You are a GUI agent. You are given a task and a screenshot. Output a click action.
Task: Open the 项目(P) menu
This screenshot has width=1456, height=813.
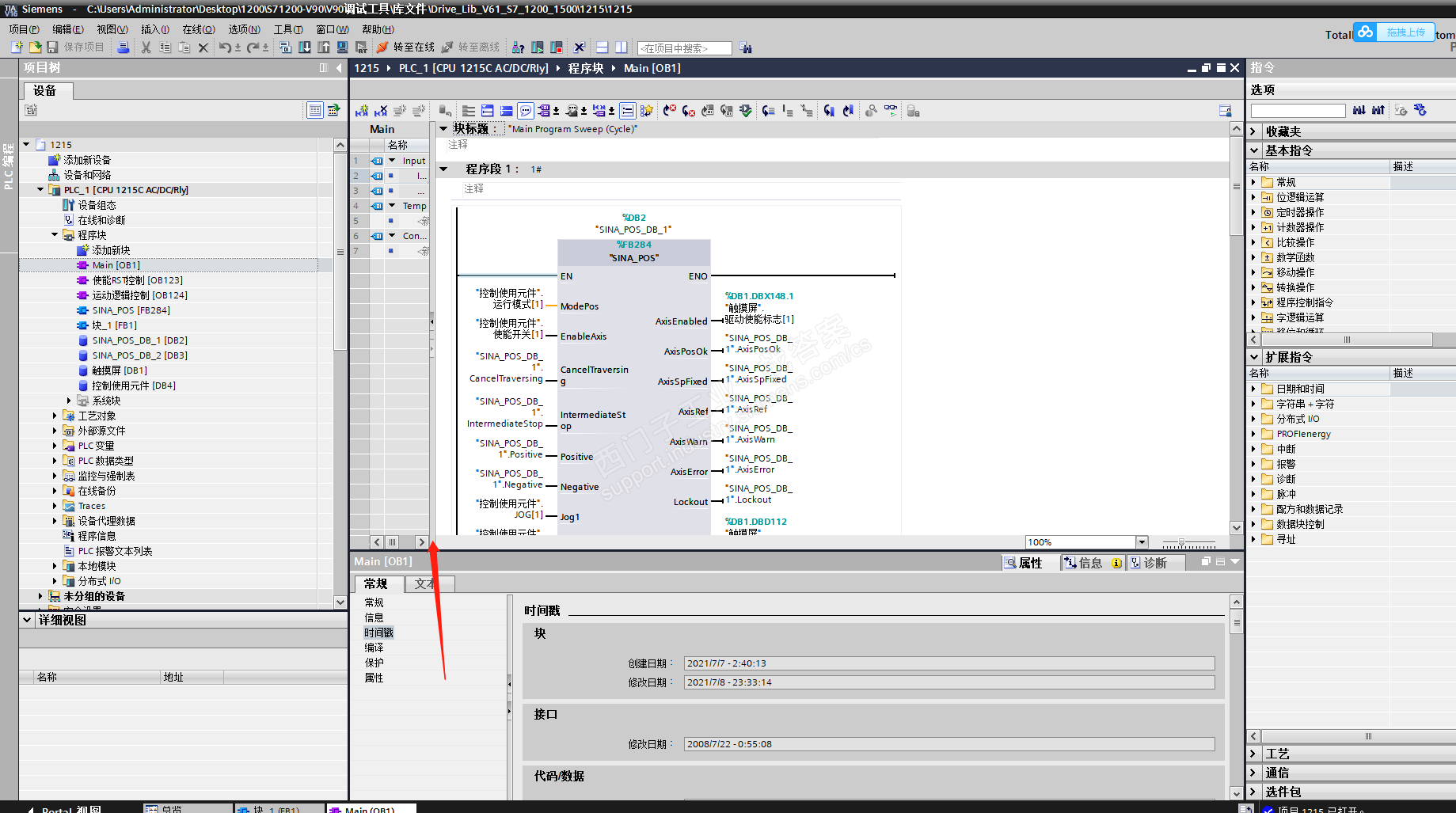(24, 29)
